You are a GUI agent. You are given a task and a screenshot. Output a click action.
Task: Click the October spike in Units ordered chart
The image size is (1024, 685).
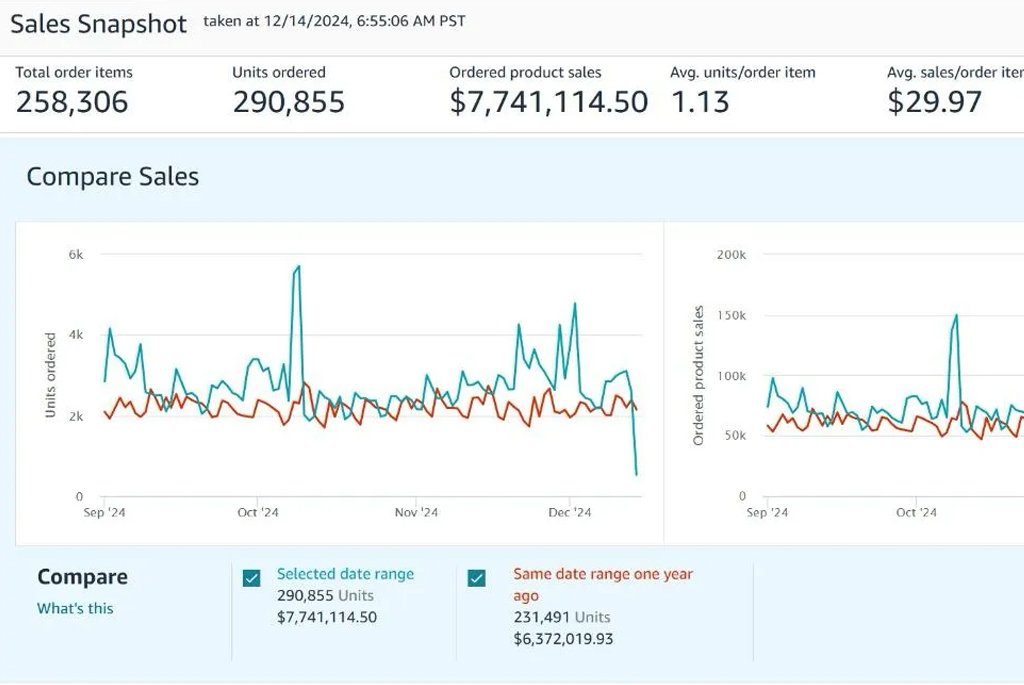coord(298,267)
